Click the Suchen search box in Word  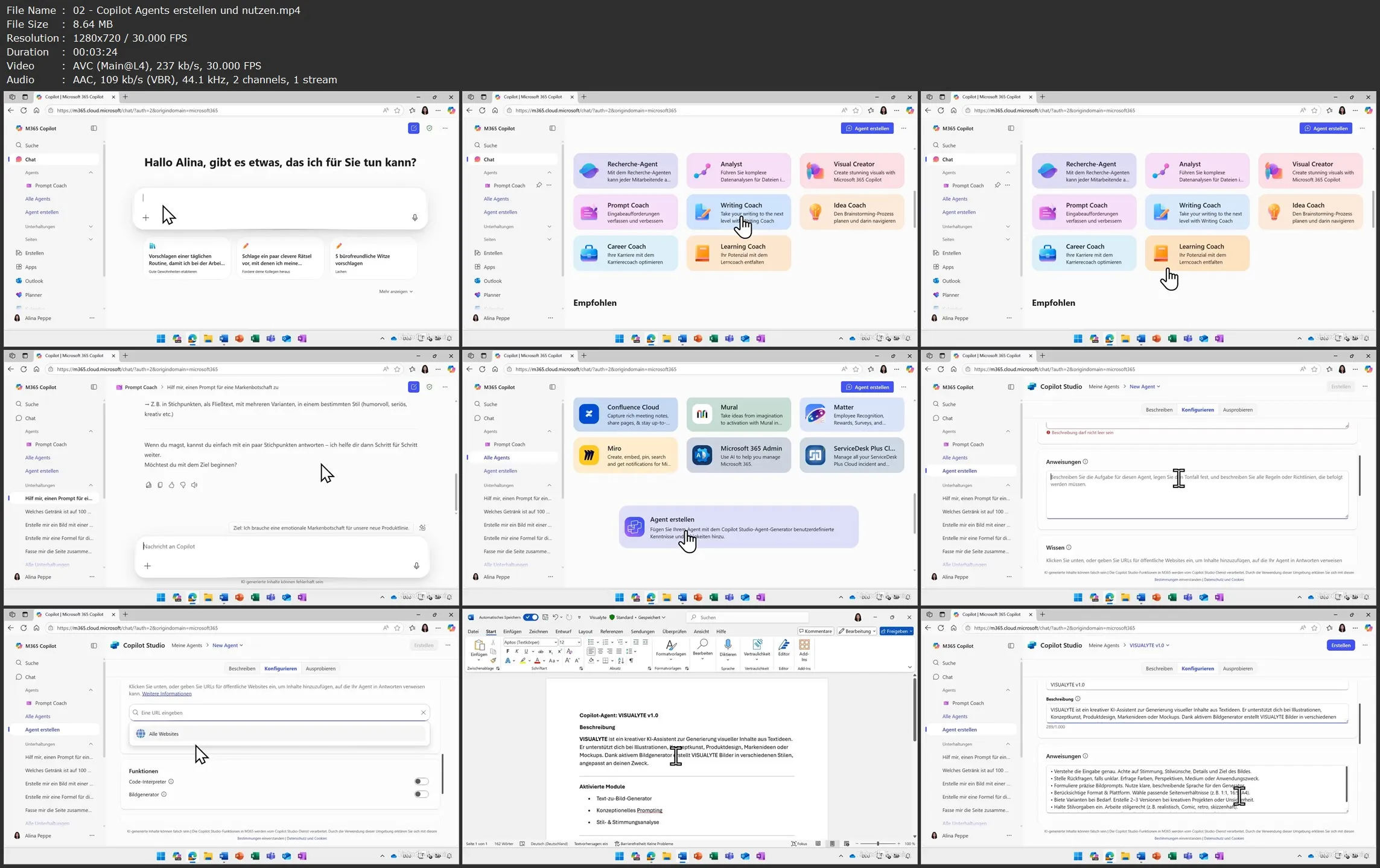pyautogui.click(x=747, y=617)
